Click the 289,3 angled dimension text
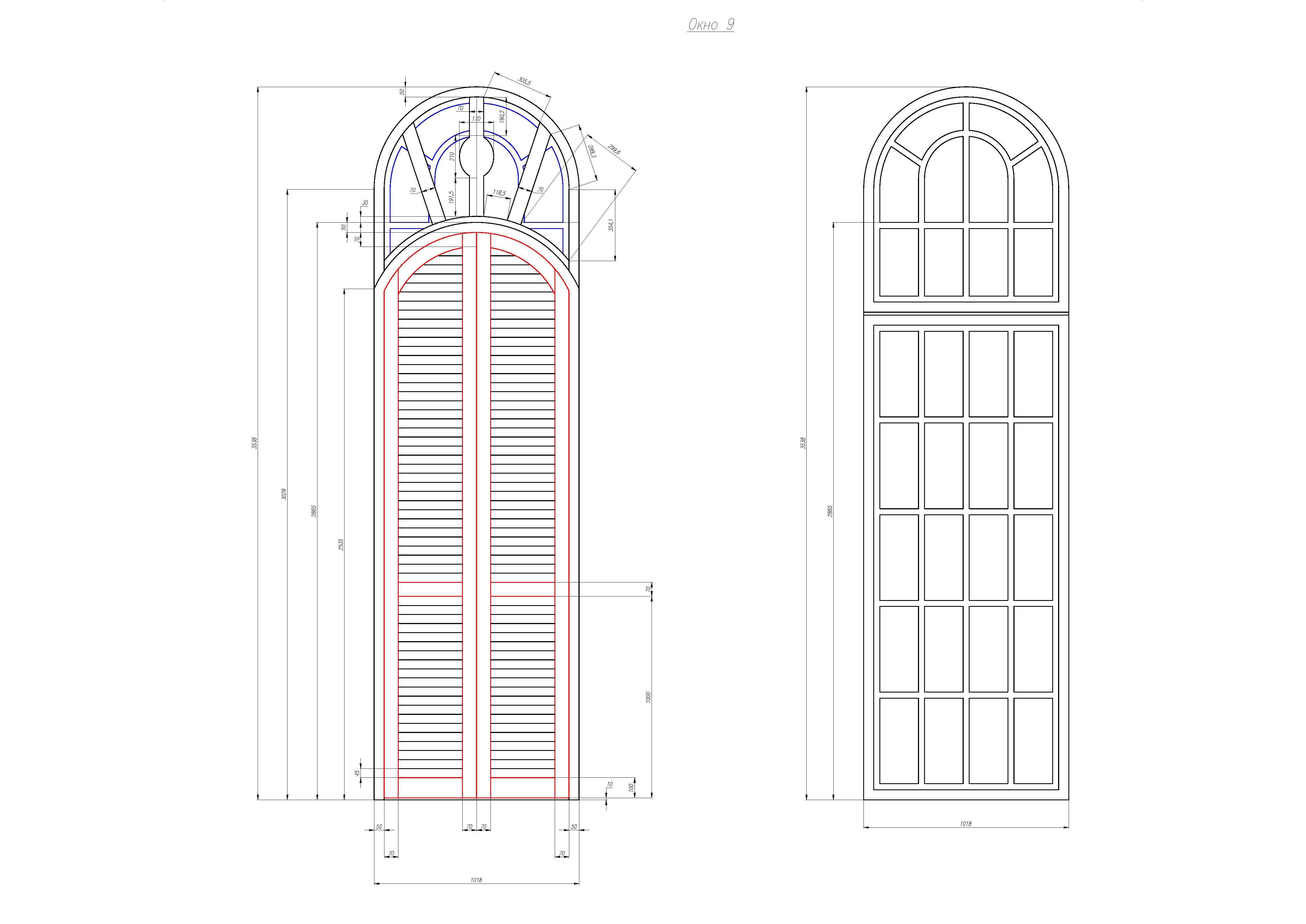The image size is (1306, 924). 593,151
